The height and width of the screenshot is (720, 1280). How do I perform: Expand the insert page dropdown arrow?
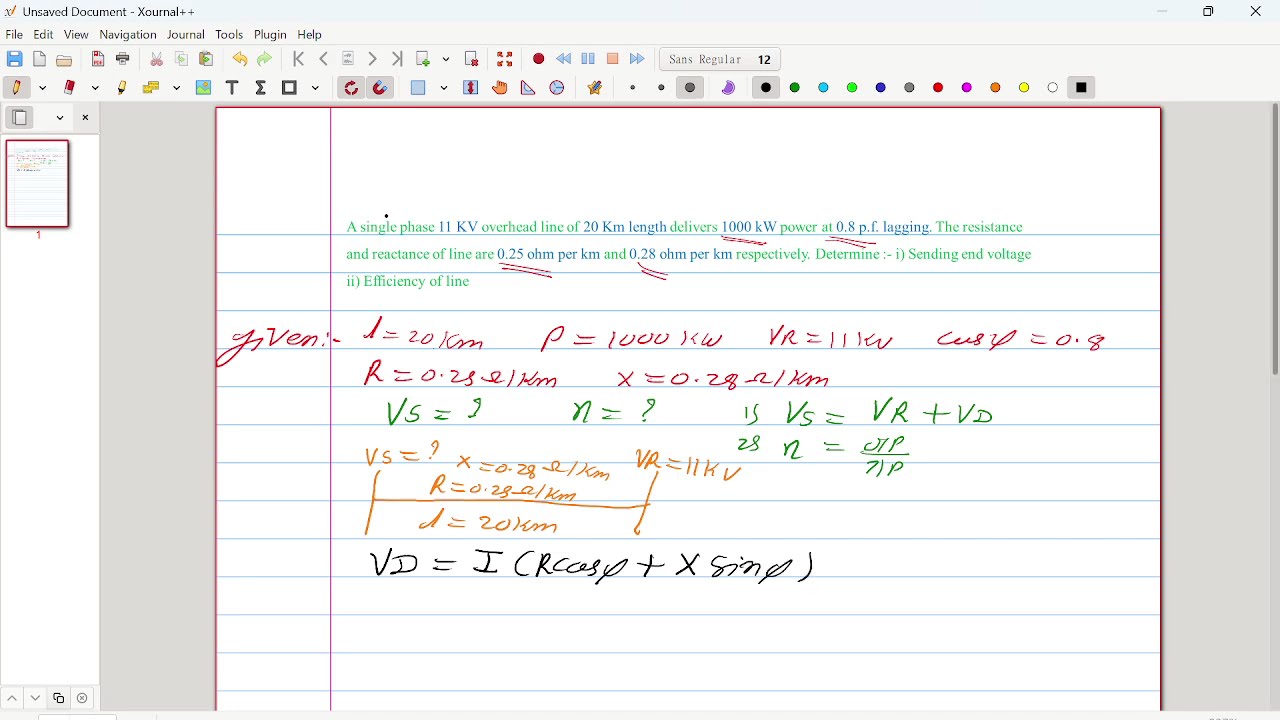tap(446, 60)
